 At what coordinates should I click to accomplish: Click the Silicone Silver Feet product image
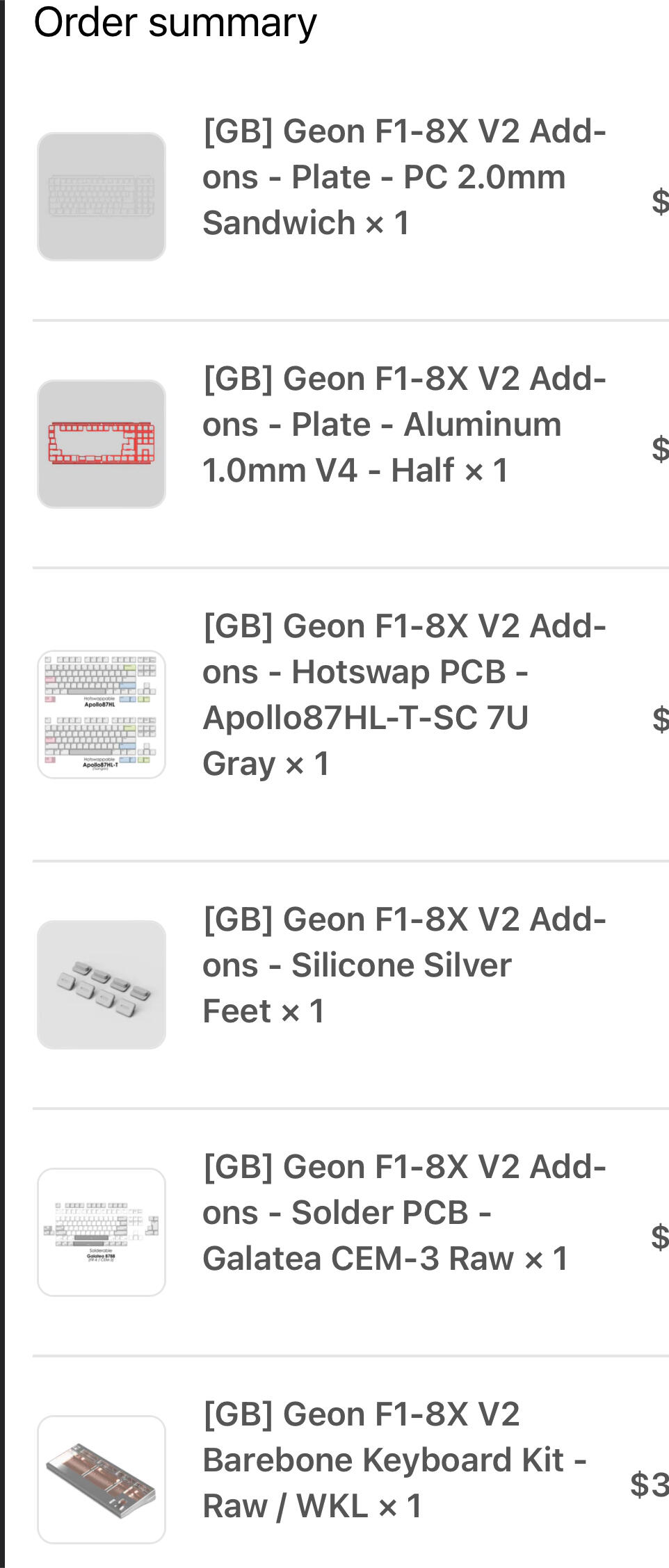click(102, 985)
